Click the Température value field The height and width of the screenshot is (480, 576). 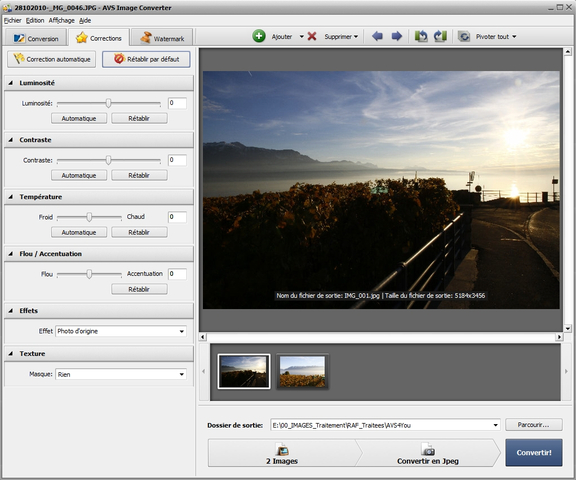click(x=177, y=217)
